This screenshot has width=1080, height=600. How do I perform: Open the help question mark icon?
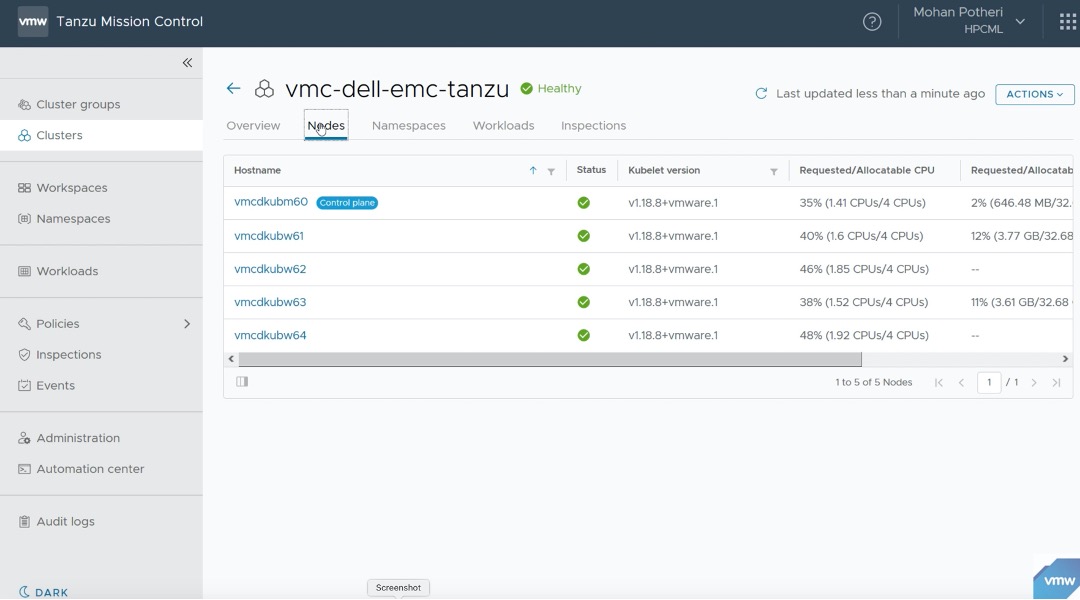click(x=872, y=22)
